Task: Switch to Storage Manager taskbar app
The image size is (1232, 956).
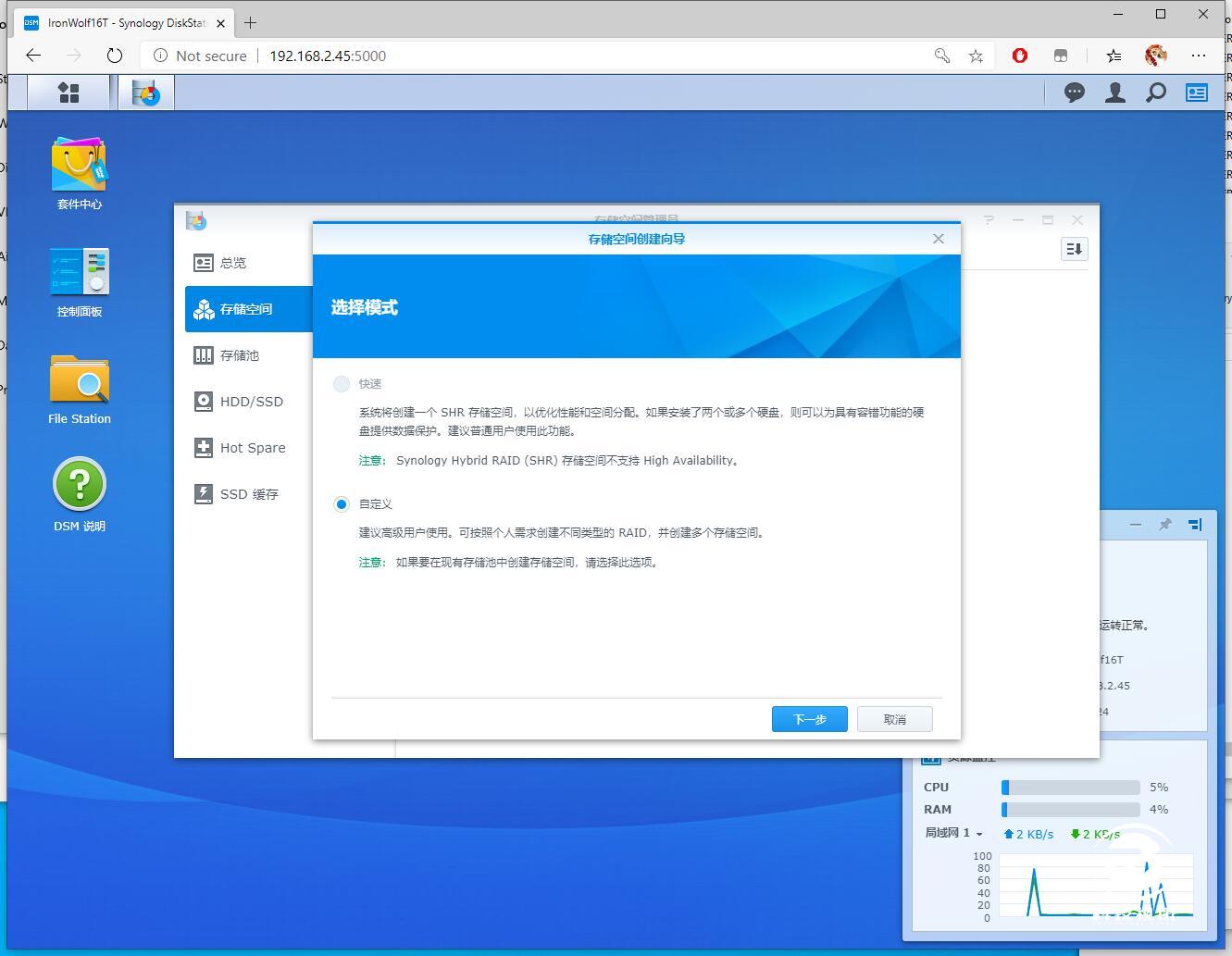Action: tap(146, 93)
